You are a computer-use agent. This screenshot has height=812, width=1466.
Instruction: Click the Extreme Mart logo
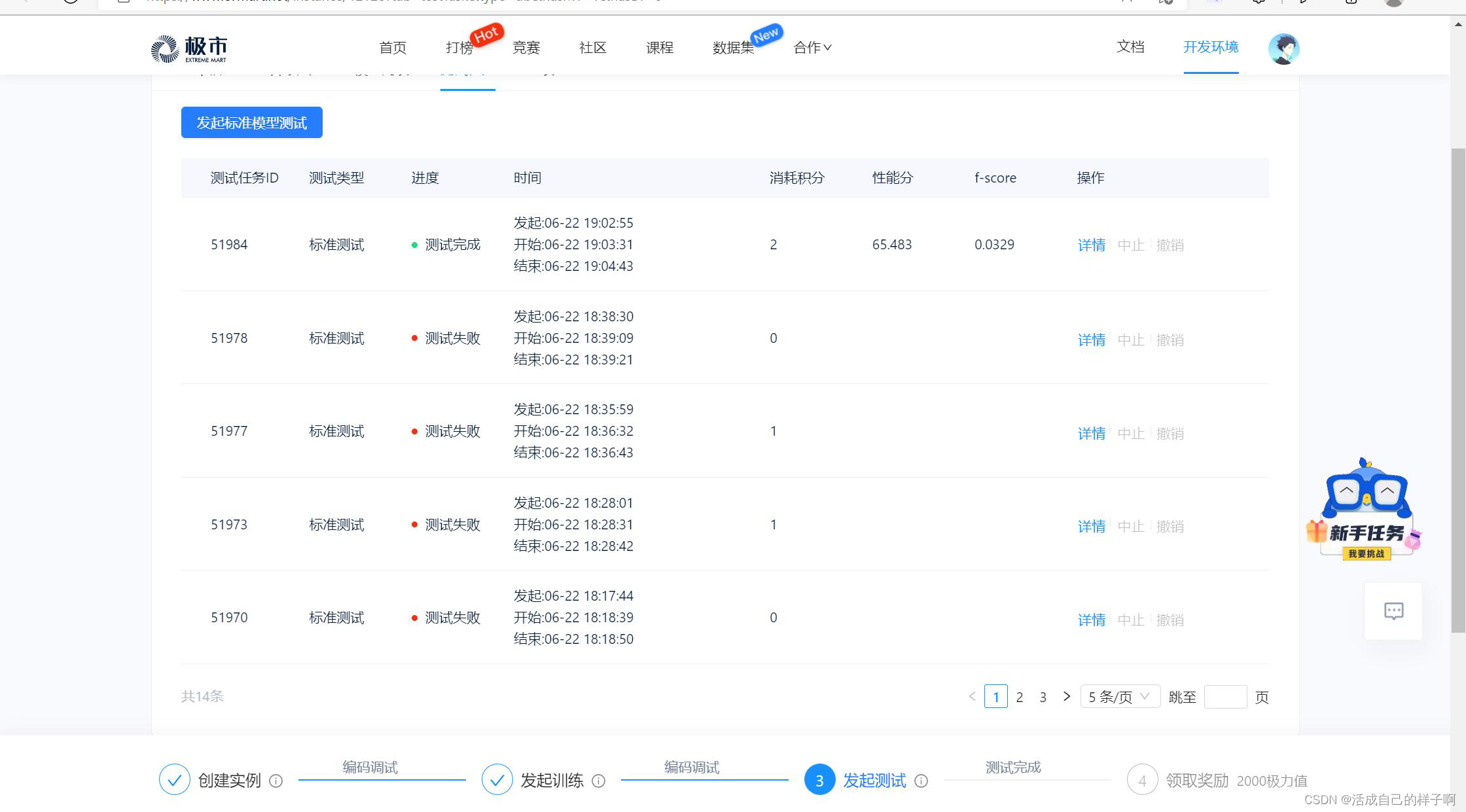click(x=188, y=48)
